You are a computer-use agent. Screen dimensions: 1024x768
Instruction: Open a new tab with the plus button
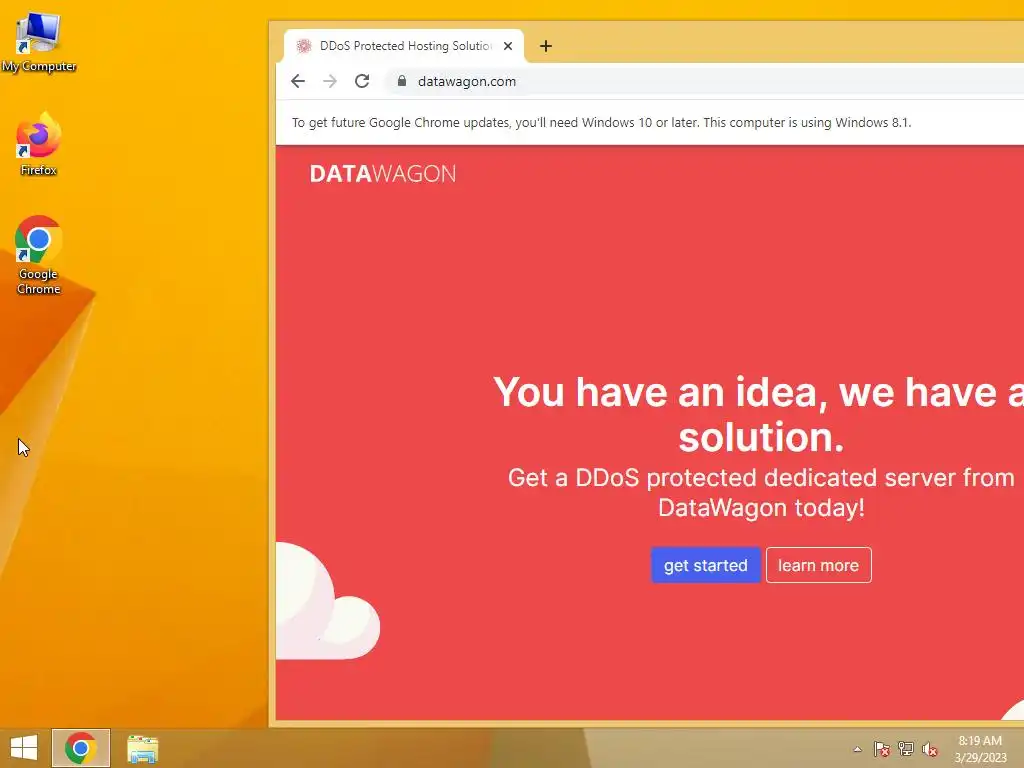tap(546, 46)
